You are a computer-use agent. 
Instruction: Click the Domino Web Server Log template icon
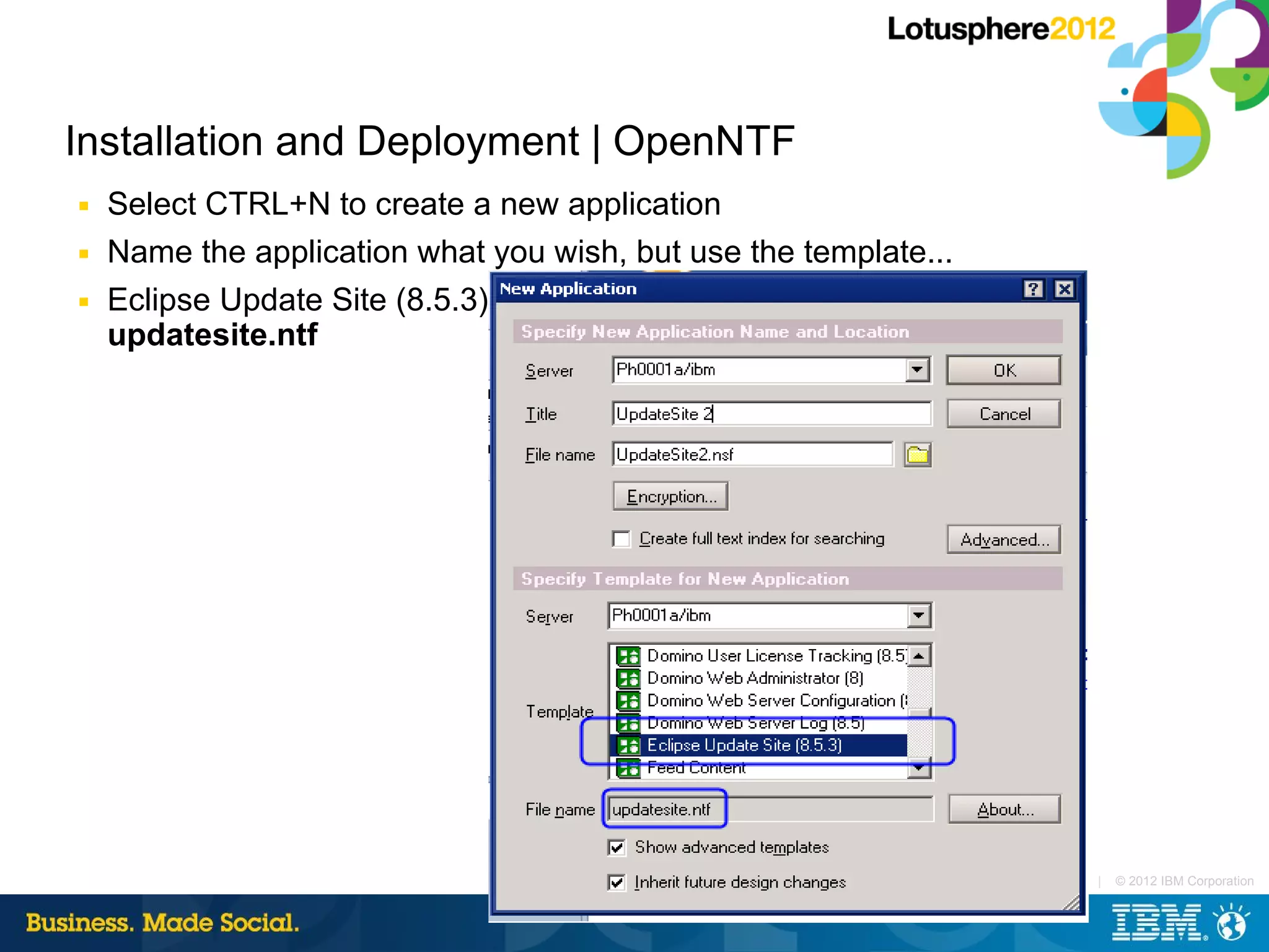click(x=628, y=723)
